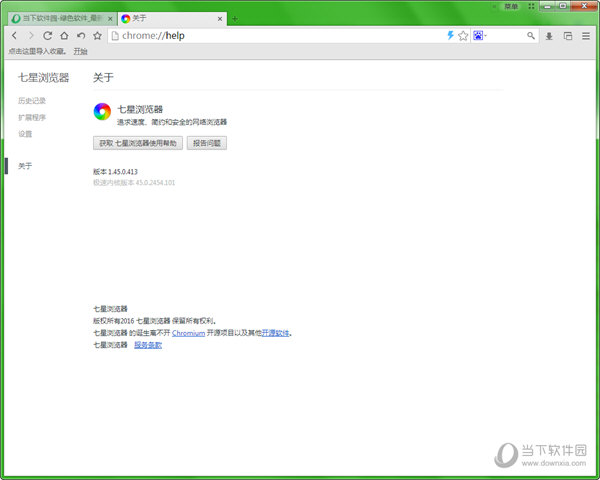Screen dimensions: 600x480
Task: Switch to the 当下软件园 tab
Action: coord(62,18)
